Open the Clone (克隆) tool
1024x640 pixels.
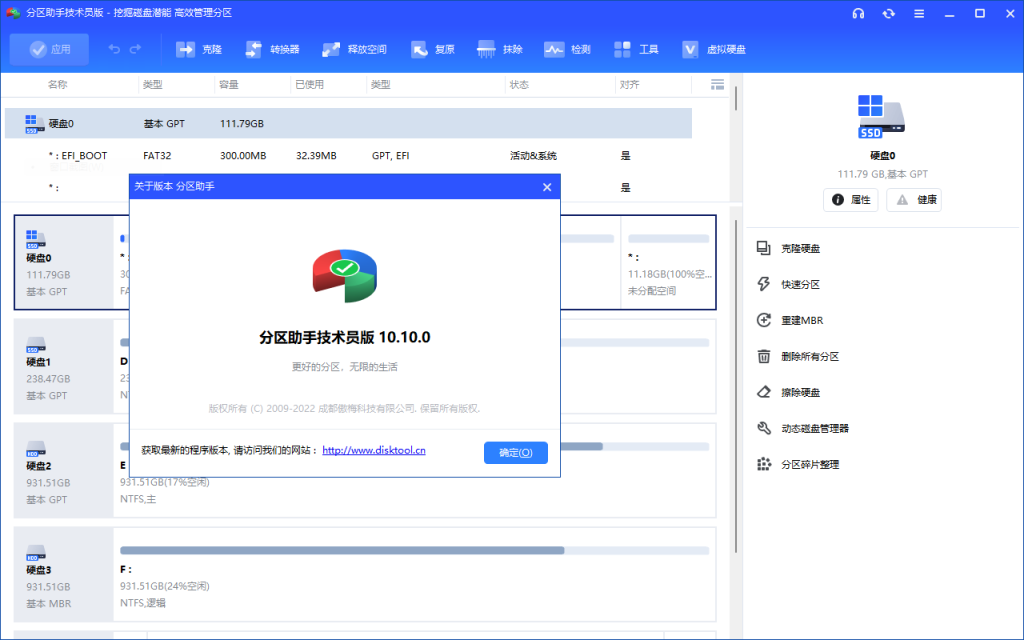coord(199,49)
